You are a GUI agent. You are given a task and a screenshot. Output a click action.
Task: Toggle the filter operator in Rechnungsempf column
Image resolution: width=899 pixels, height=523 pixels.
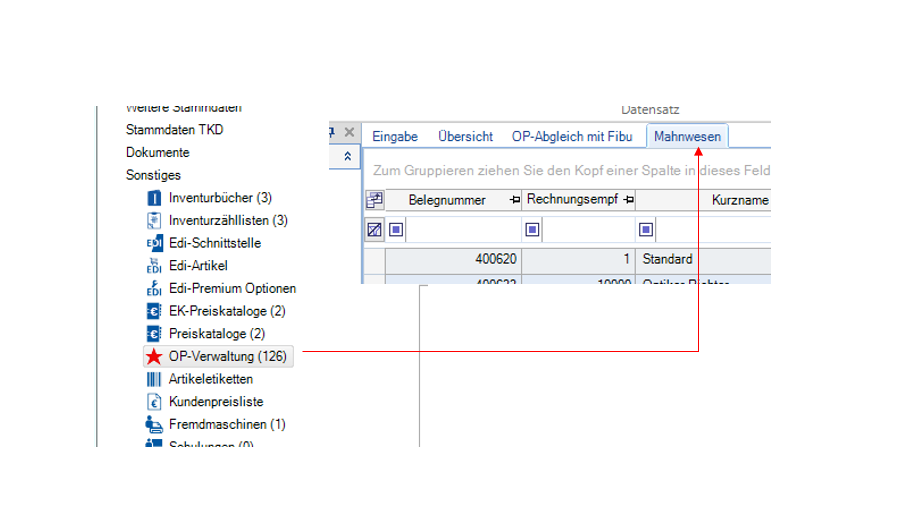pyautogui.click(x=532, y=230)
